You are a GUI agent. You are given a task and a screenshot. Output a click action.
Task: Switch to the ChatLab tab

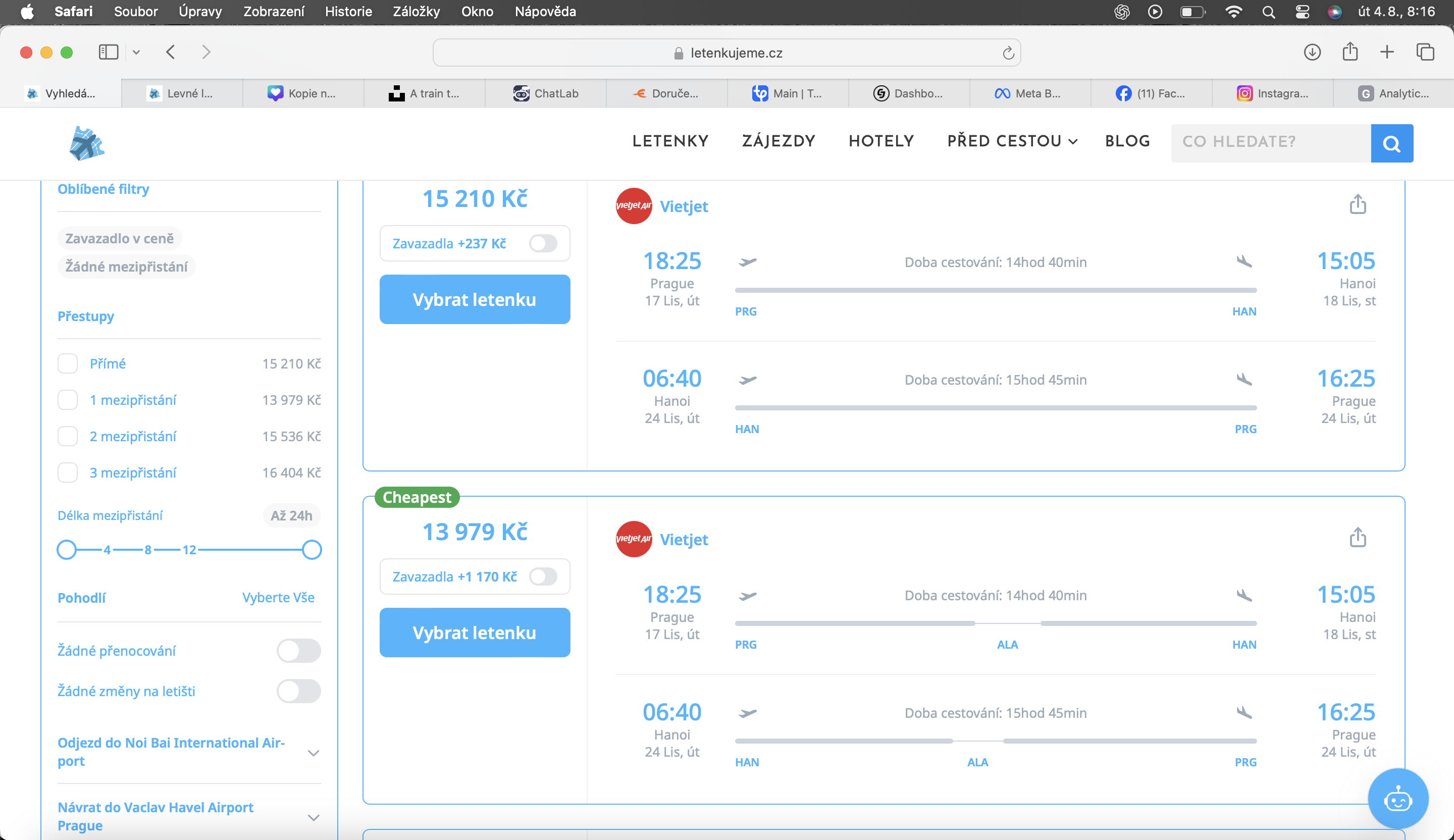[x=545, y=93]
